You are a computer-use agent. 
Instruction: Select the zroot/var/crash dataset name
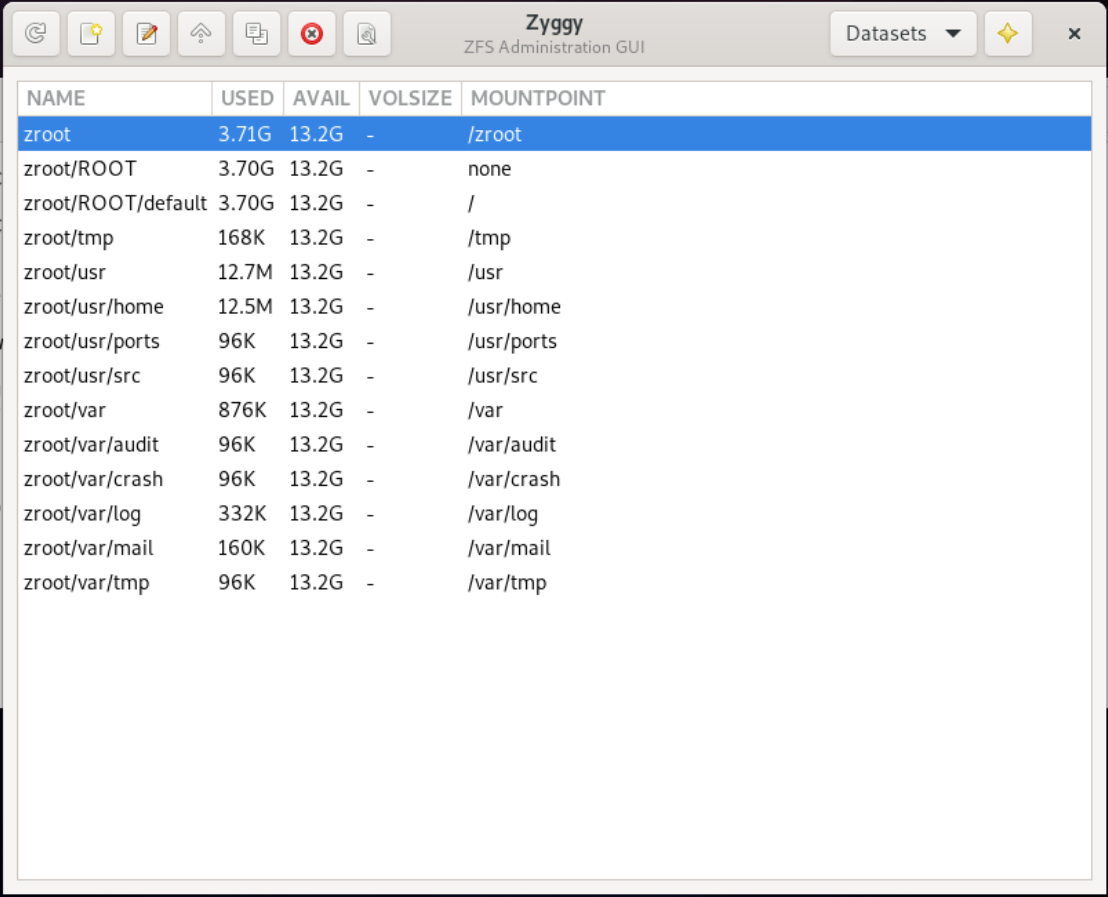point(93,479)
